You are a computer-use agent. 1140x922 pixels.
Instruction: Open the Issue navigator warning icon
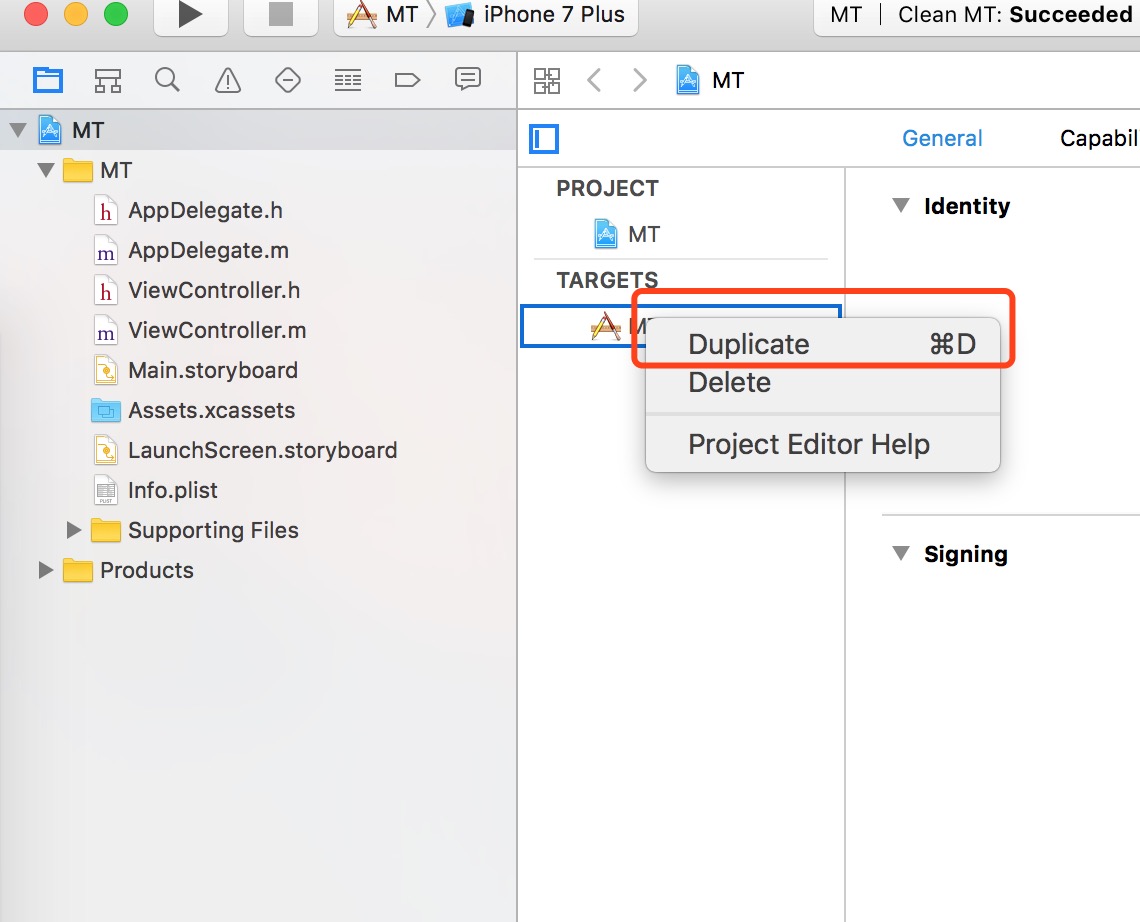(228, 80)
